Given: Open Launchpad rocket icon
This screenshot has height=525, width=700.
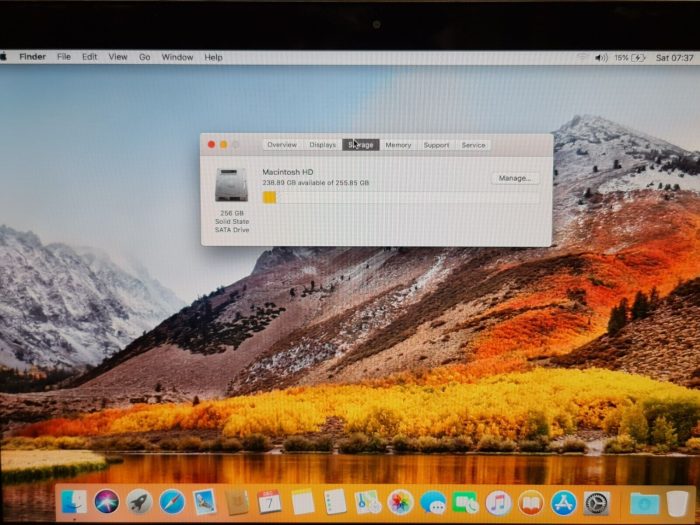Looking at the screenshot, I should point(139,502).
